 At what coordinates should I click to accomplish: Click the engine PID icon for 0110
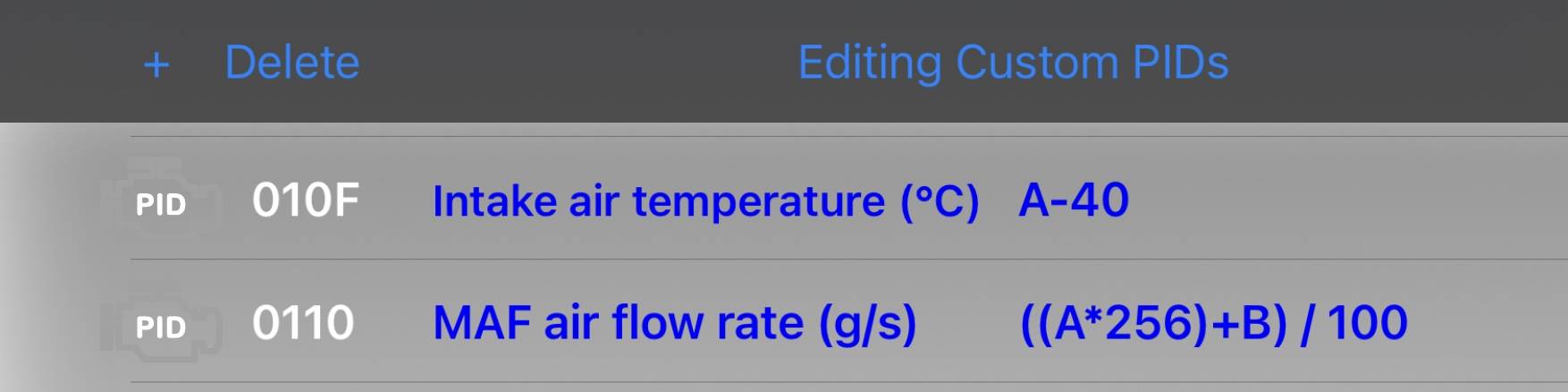(161, 325)
